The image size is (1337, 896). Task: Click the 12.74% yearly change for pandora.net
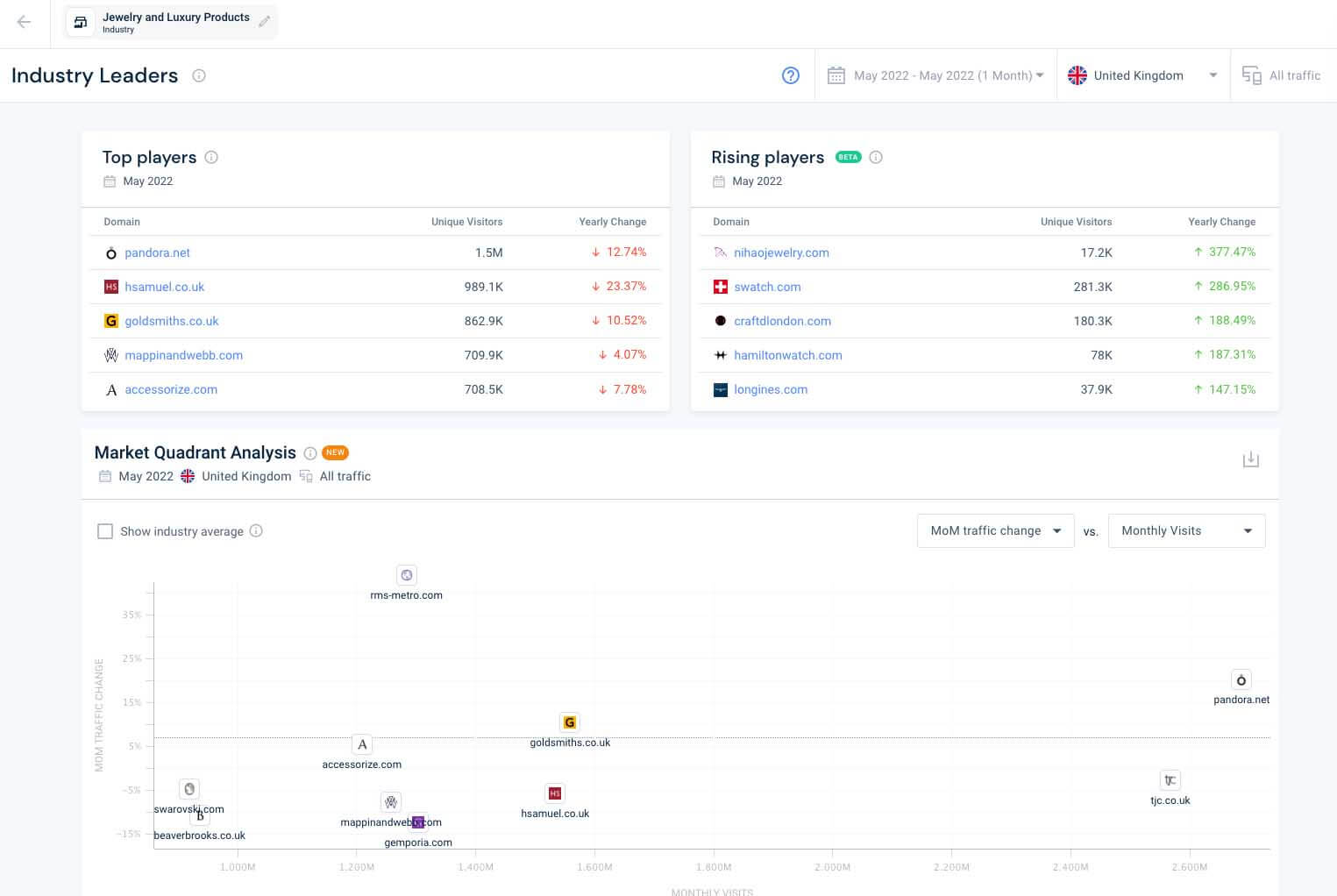619,252
